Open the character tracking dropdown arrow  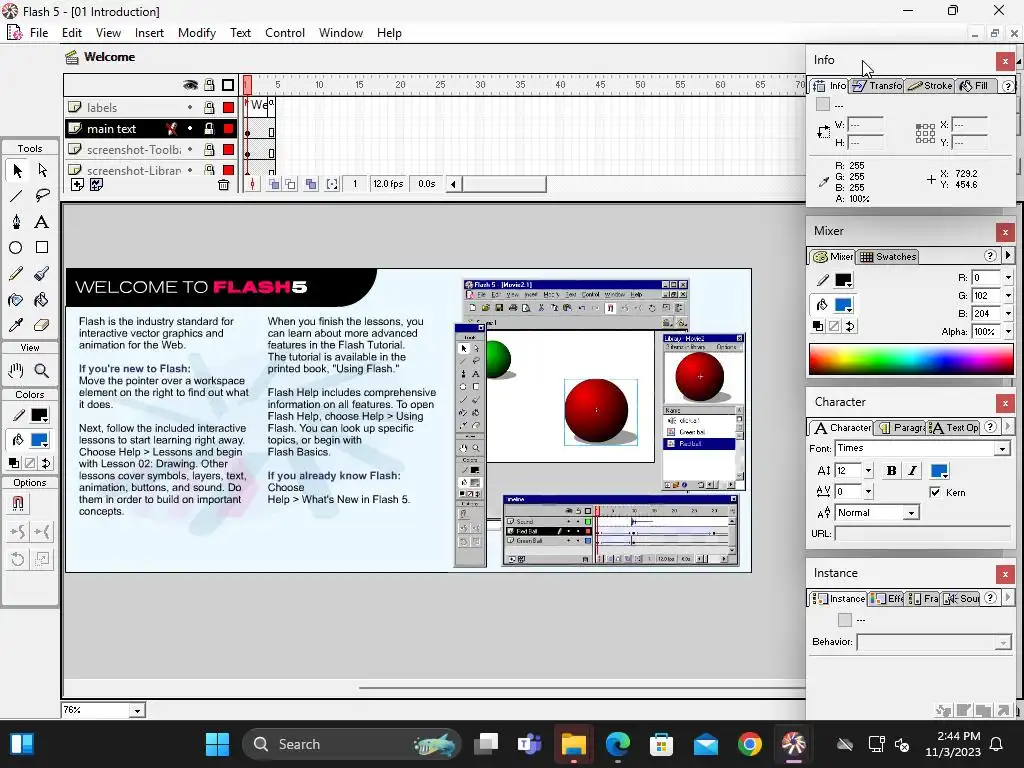[868, 492]
